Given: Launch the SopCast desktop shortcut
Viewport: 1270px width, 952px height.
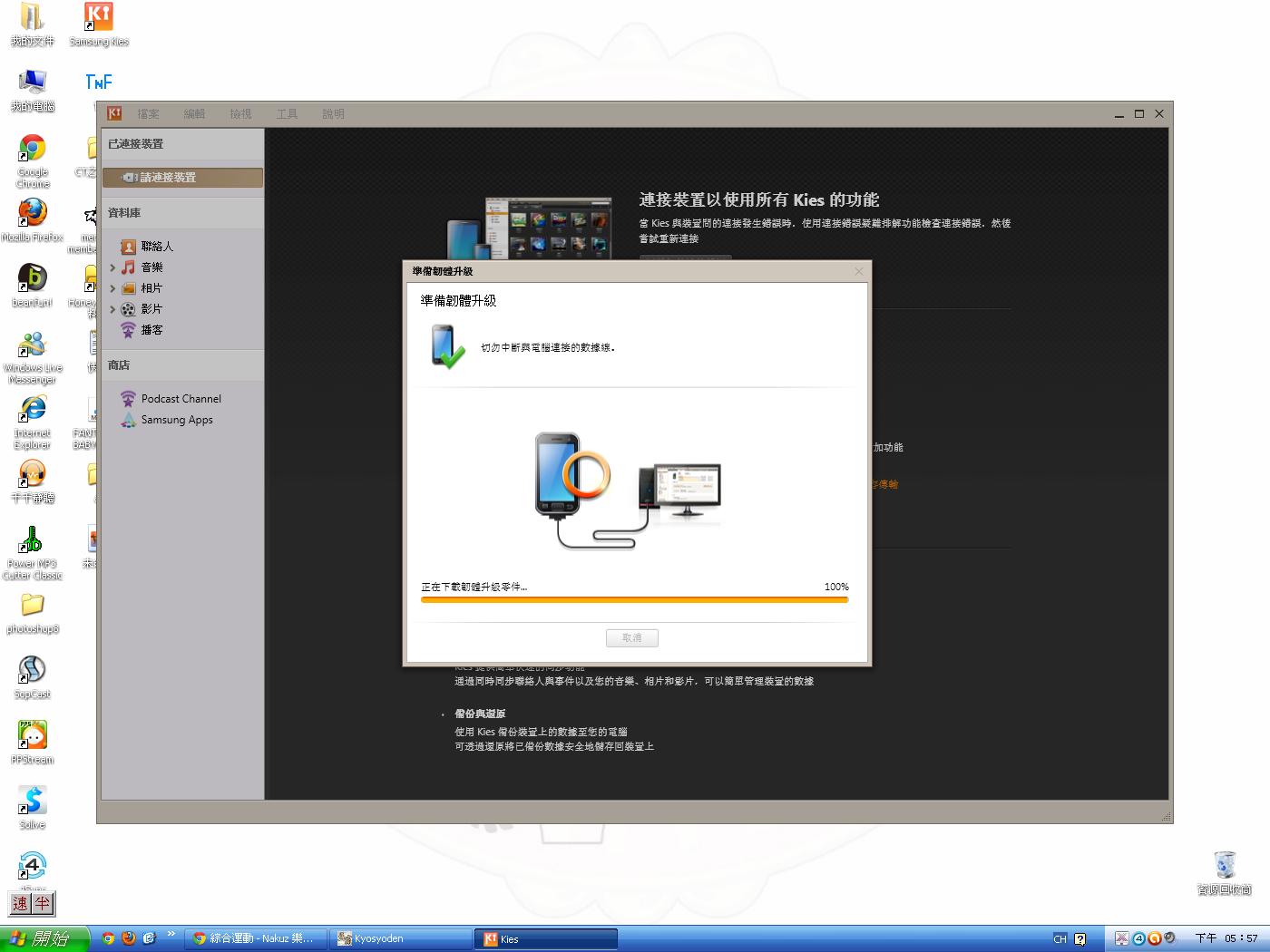Looking at the screenshot, I should [33, 677].
